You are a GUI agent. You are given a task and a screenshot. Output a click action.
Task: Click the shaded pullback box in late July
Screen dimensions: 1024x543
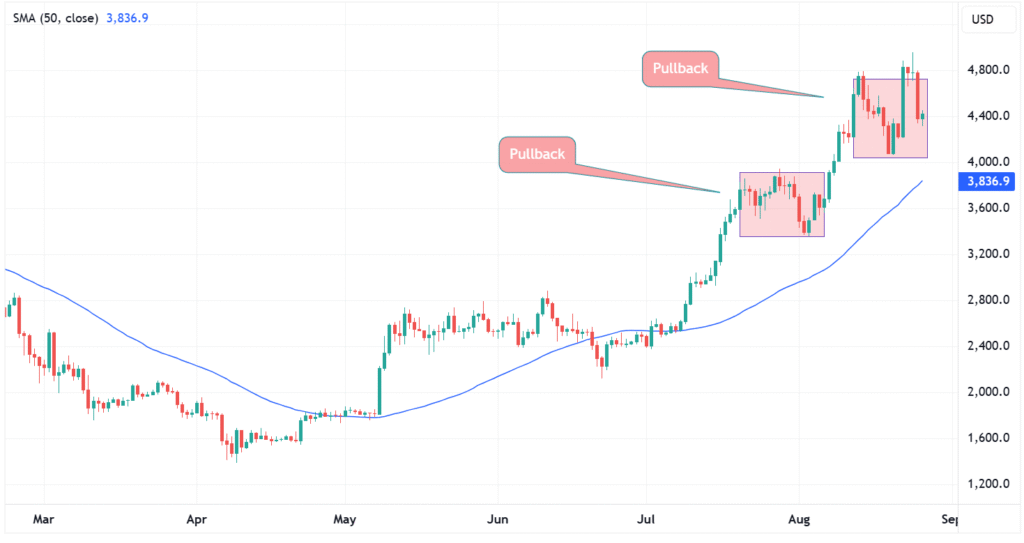781,204
